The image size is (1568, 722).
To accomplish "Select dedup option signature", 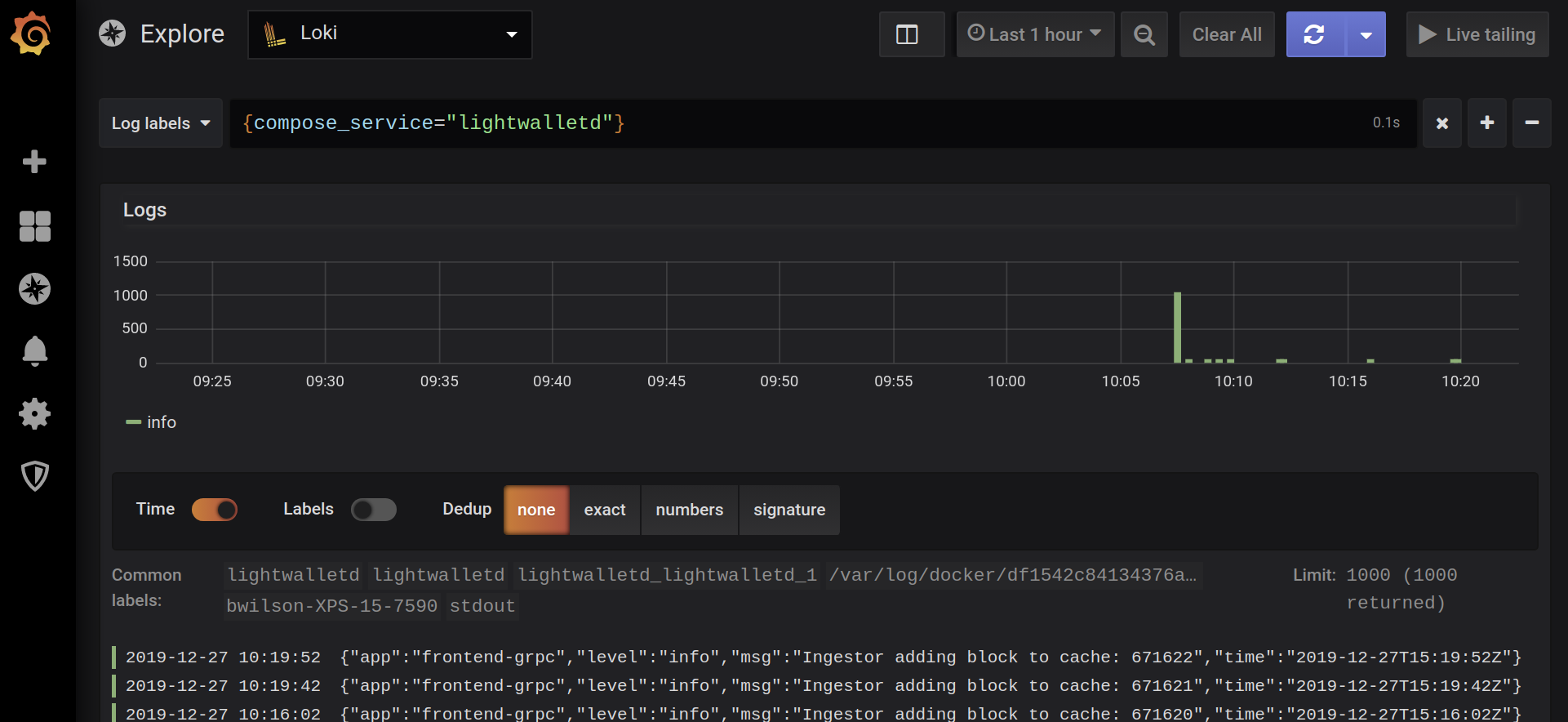I will coord(789,510).
